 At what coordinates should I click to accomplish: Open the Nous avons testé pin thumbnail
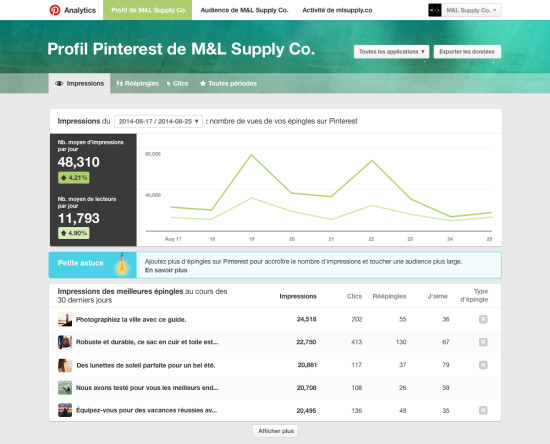65,388
